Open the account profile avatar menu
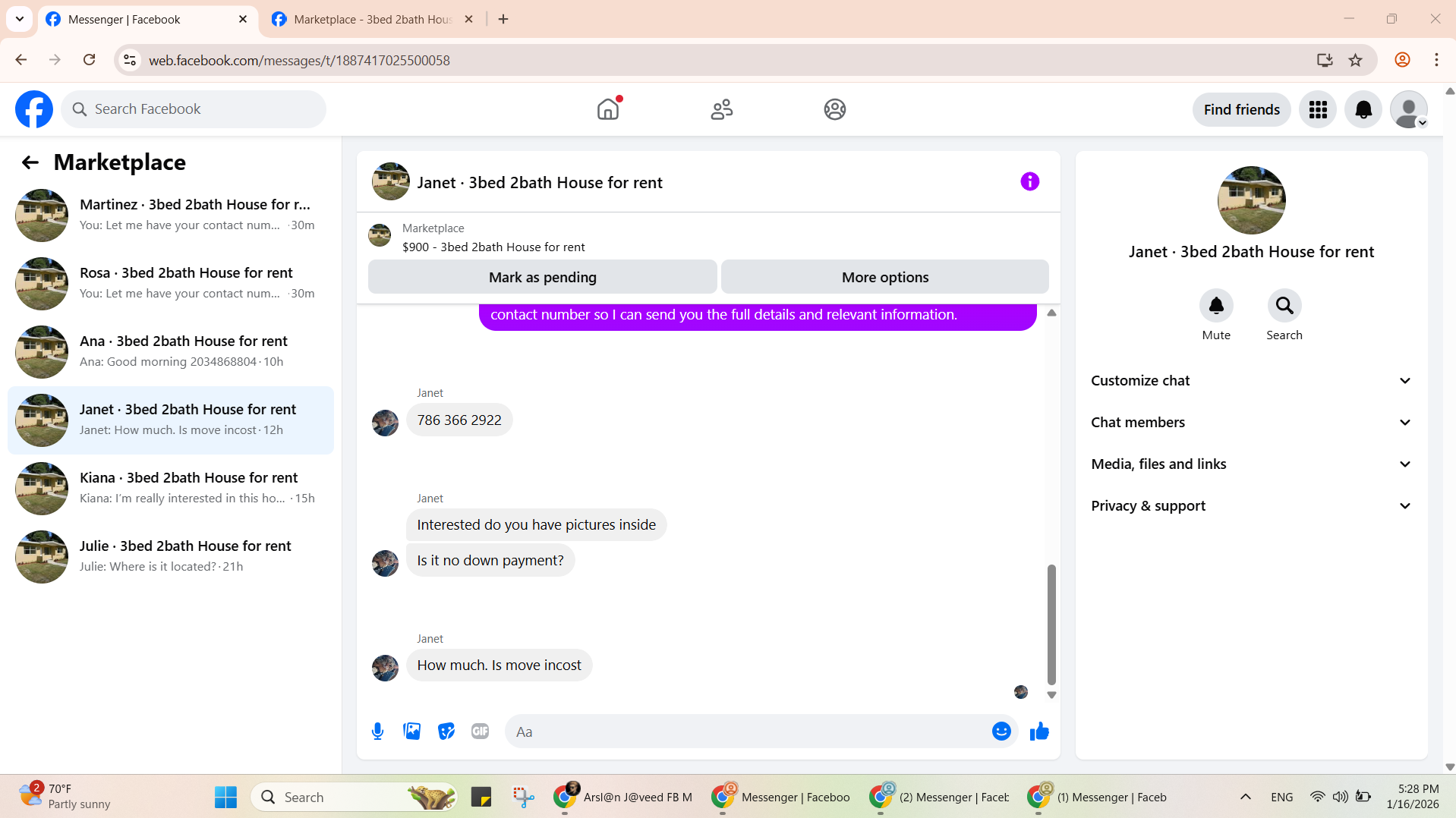Image resolution: width=1456 pixels, height=818 pixels. (1409, 110)
